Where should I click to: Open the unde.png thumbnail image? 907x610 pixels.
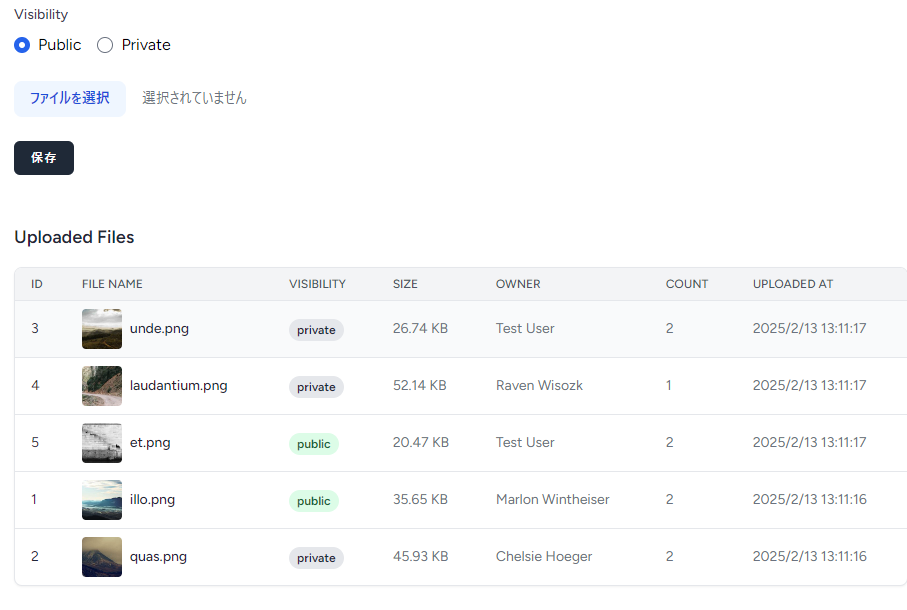[x=102, y=329]
